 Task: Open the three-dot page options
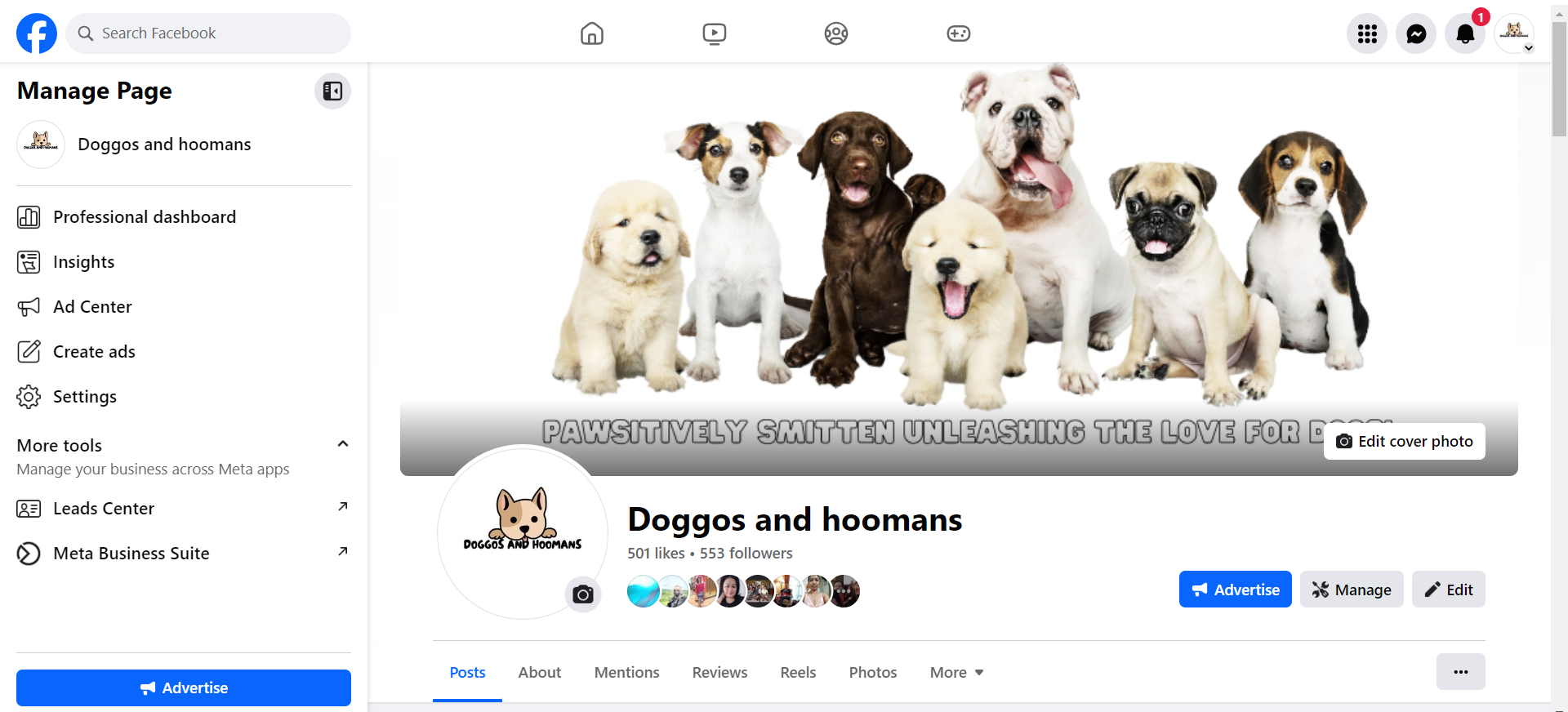(x=1461, y=672)
